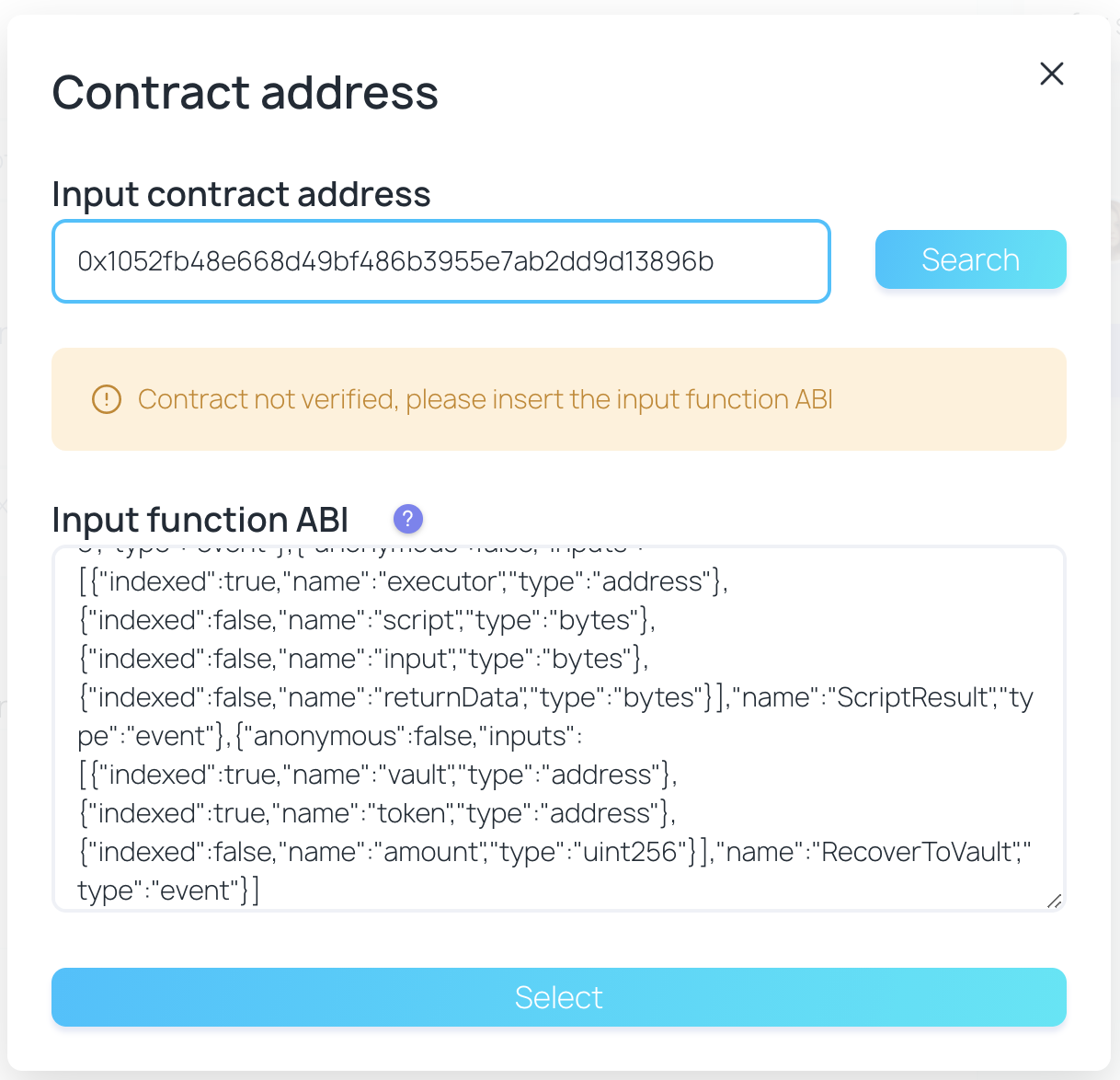Click the help question mark icon

click(x=408, y=519)
